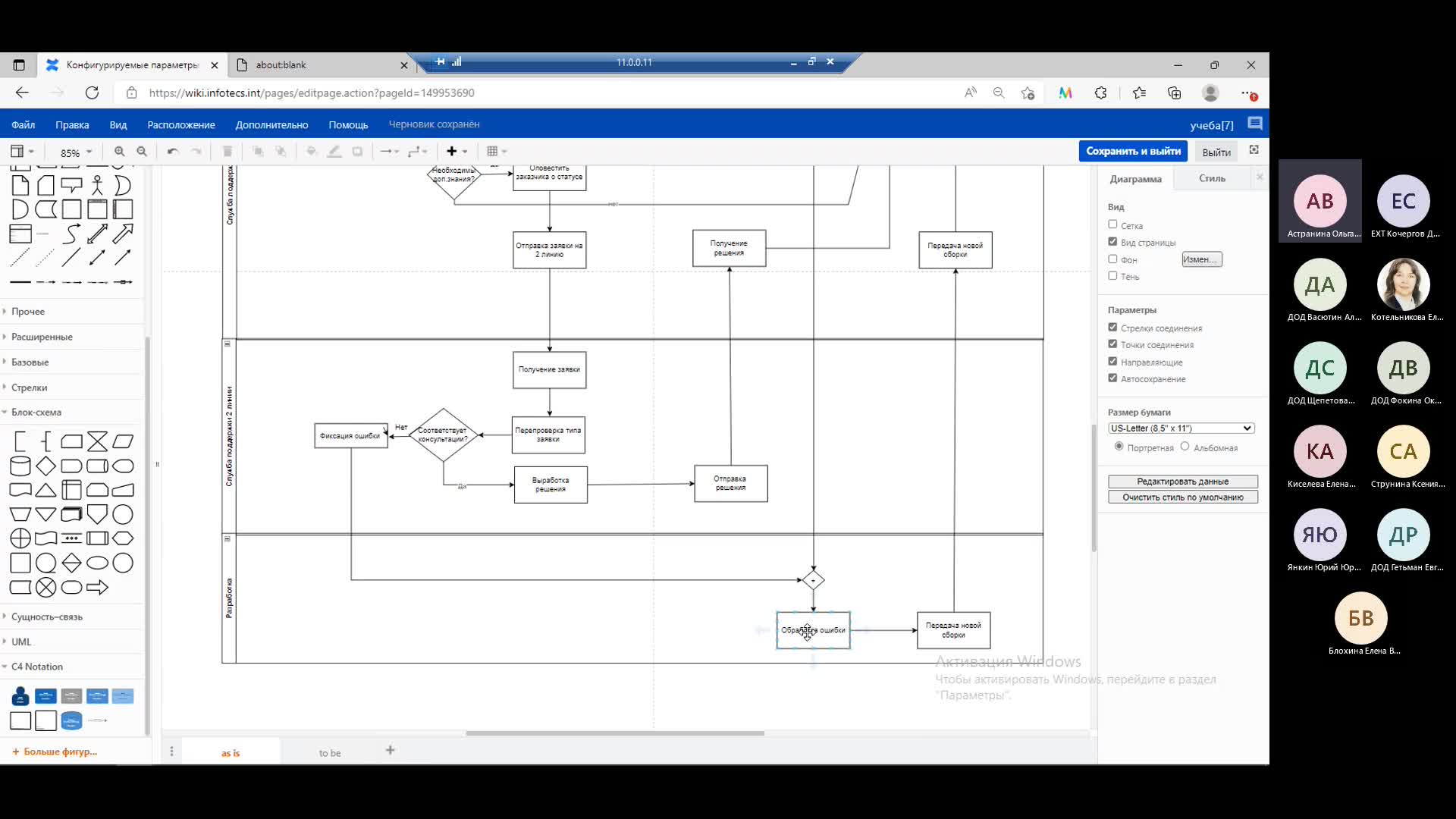Screen dimensions: 1456x819
Task: Open the Дополнительно menu
Action: tap(271, 125)
